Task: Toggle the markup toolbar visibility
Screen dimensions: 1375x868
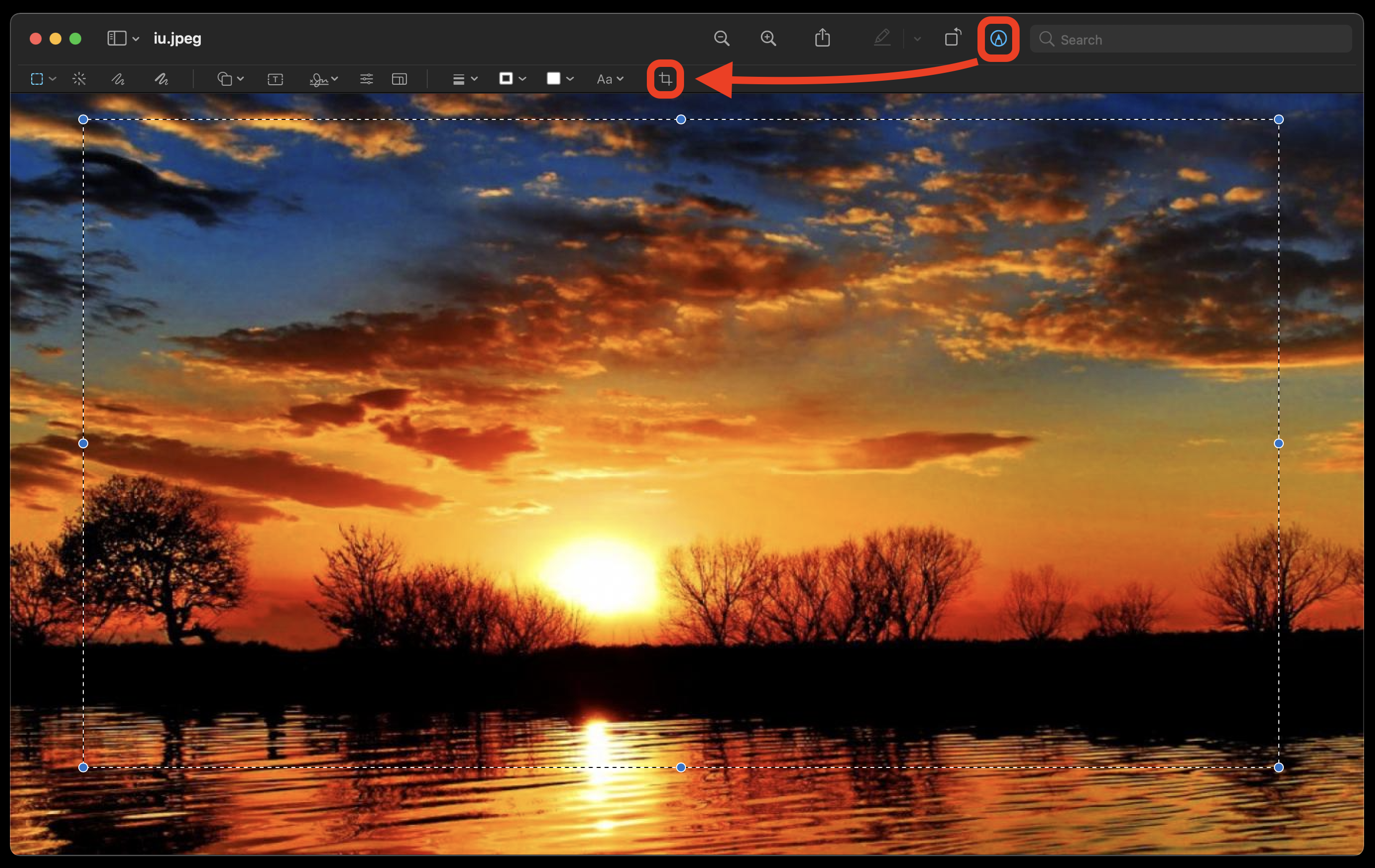Action: pyautogui.click(x=998, y=38)
